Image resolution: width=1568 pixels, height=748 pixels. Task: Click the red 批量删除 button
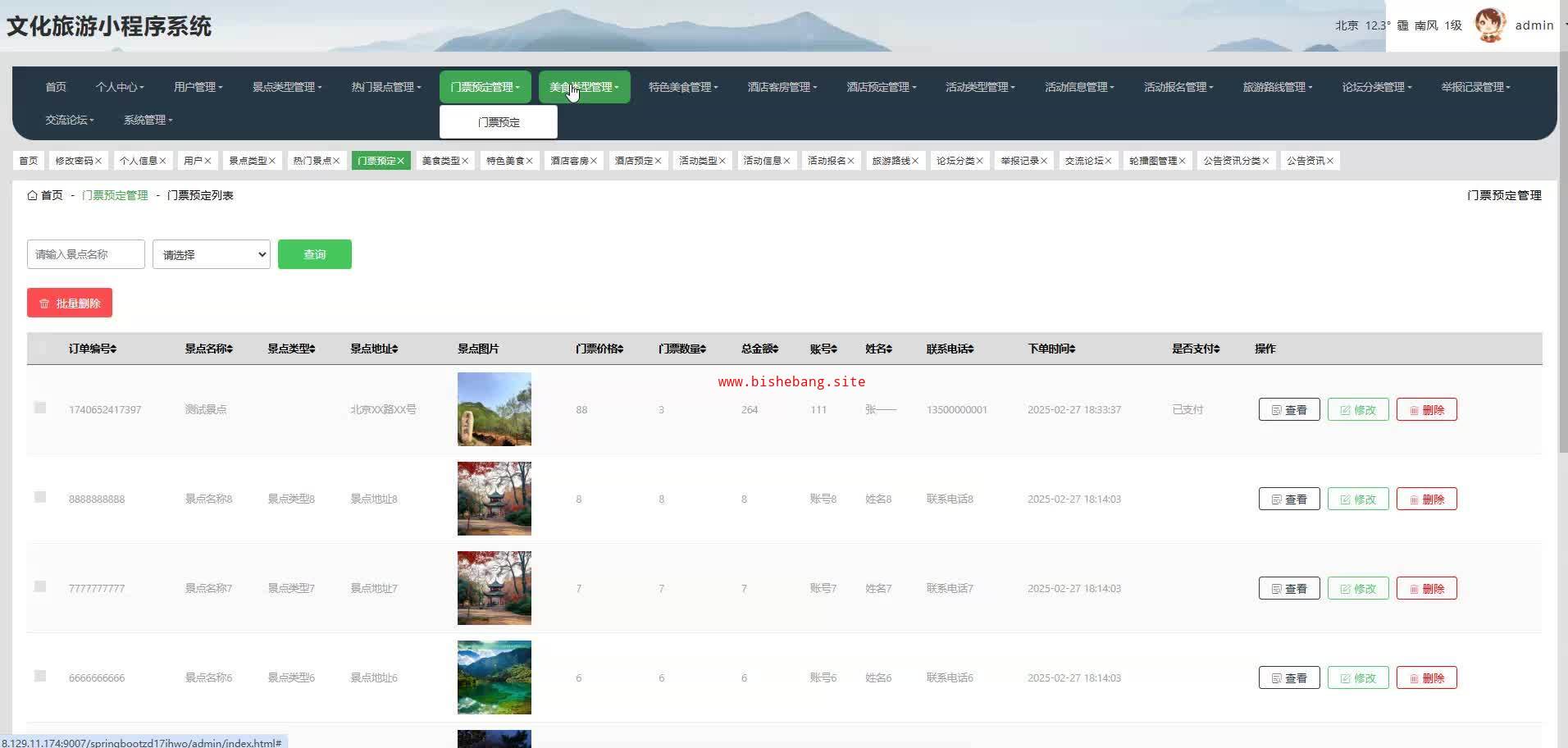coord(70,303)
